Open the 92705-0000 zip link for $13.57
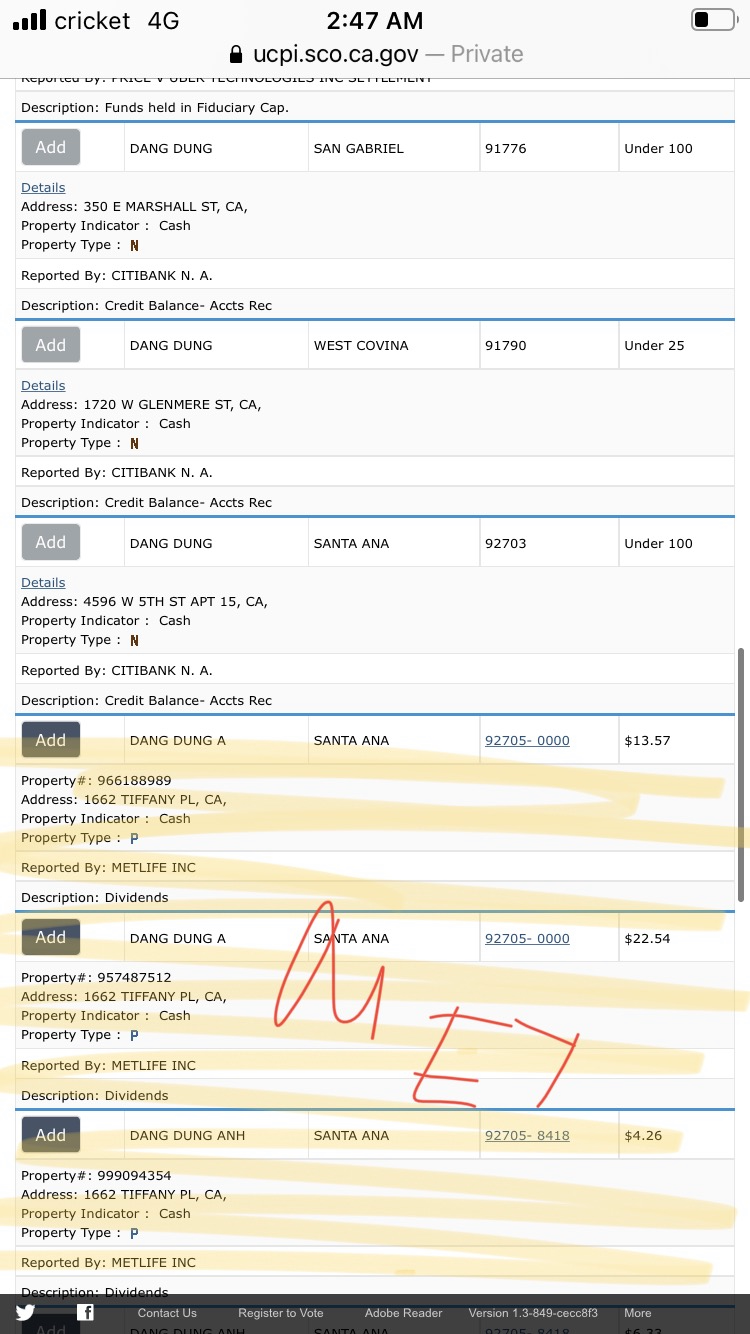750x1334 pixels. tap(527, 740)
